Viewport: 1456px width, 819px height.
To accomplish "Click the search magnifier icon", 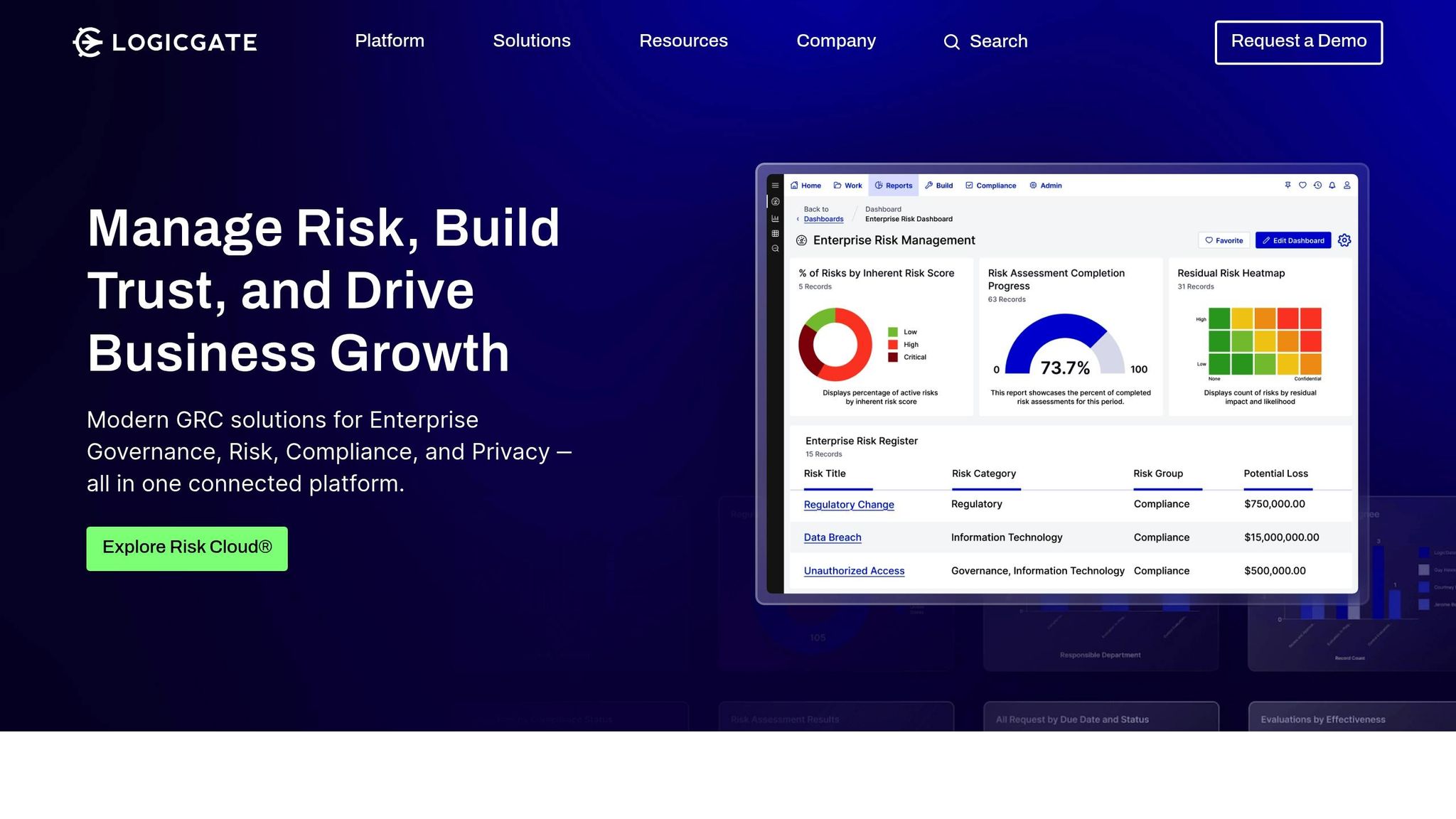I will pos(951,42).
